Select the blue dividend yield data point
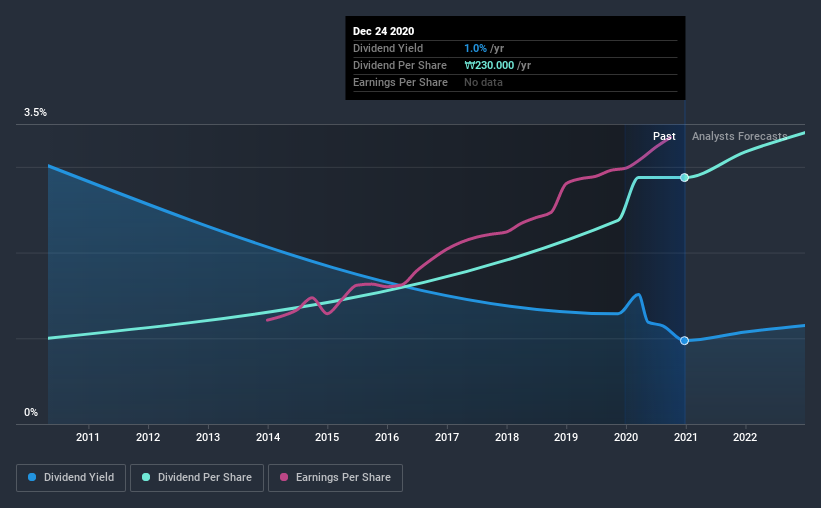Image resolution: width=821 pixels, height=508 pixels. (x=684, y=340)
